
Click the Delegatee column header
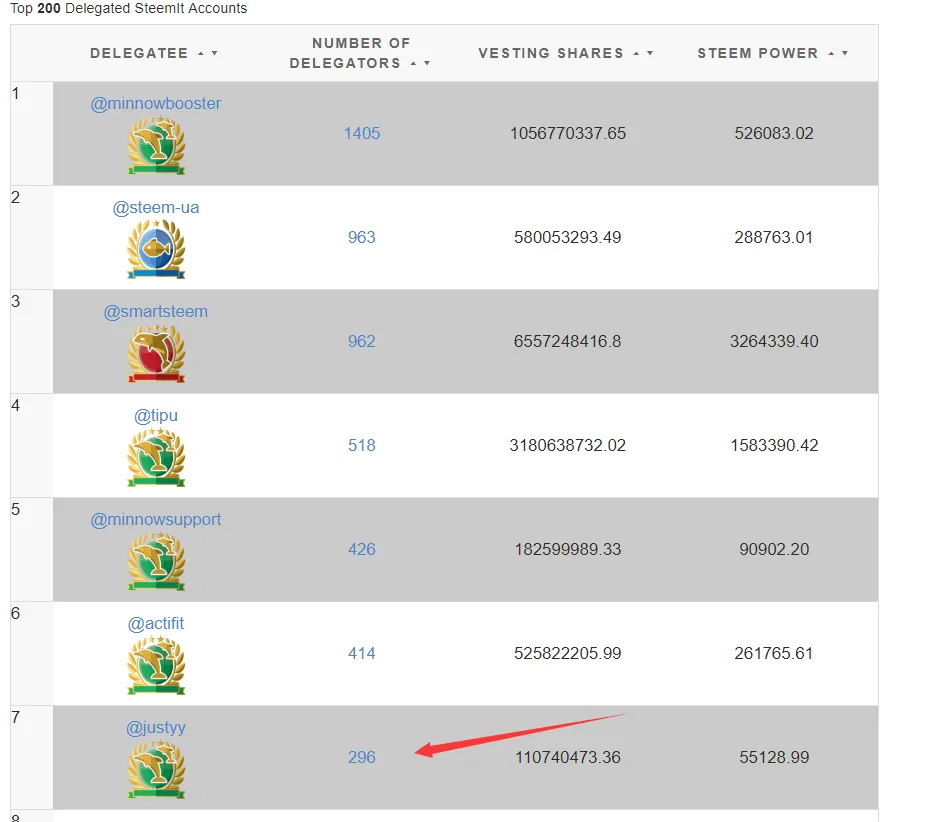point(140,54)
